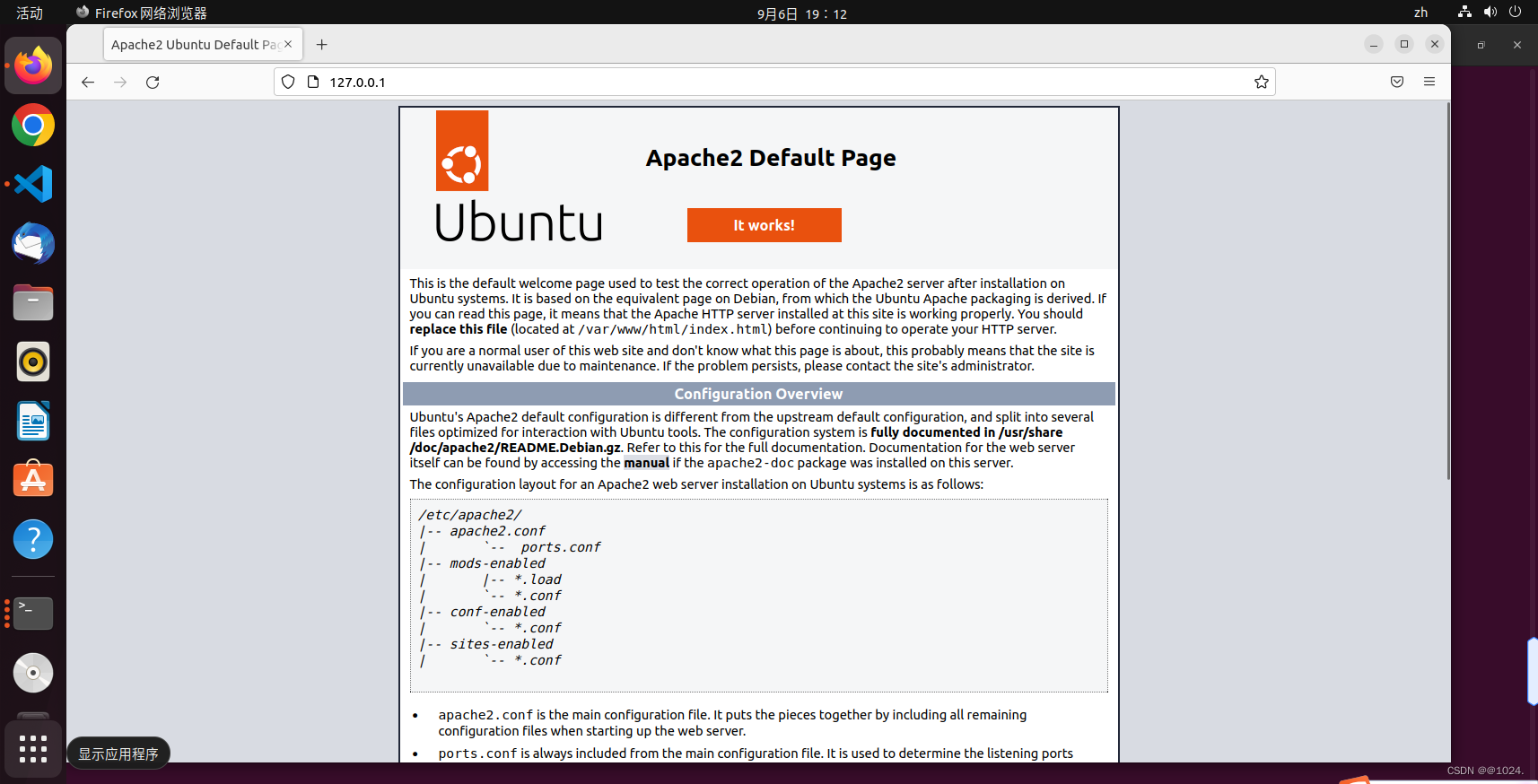The width and height of the screenshot is (1538, 784).
Task: Open the zh input language selector
Action: click(x=1420, y=13)
